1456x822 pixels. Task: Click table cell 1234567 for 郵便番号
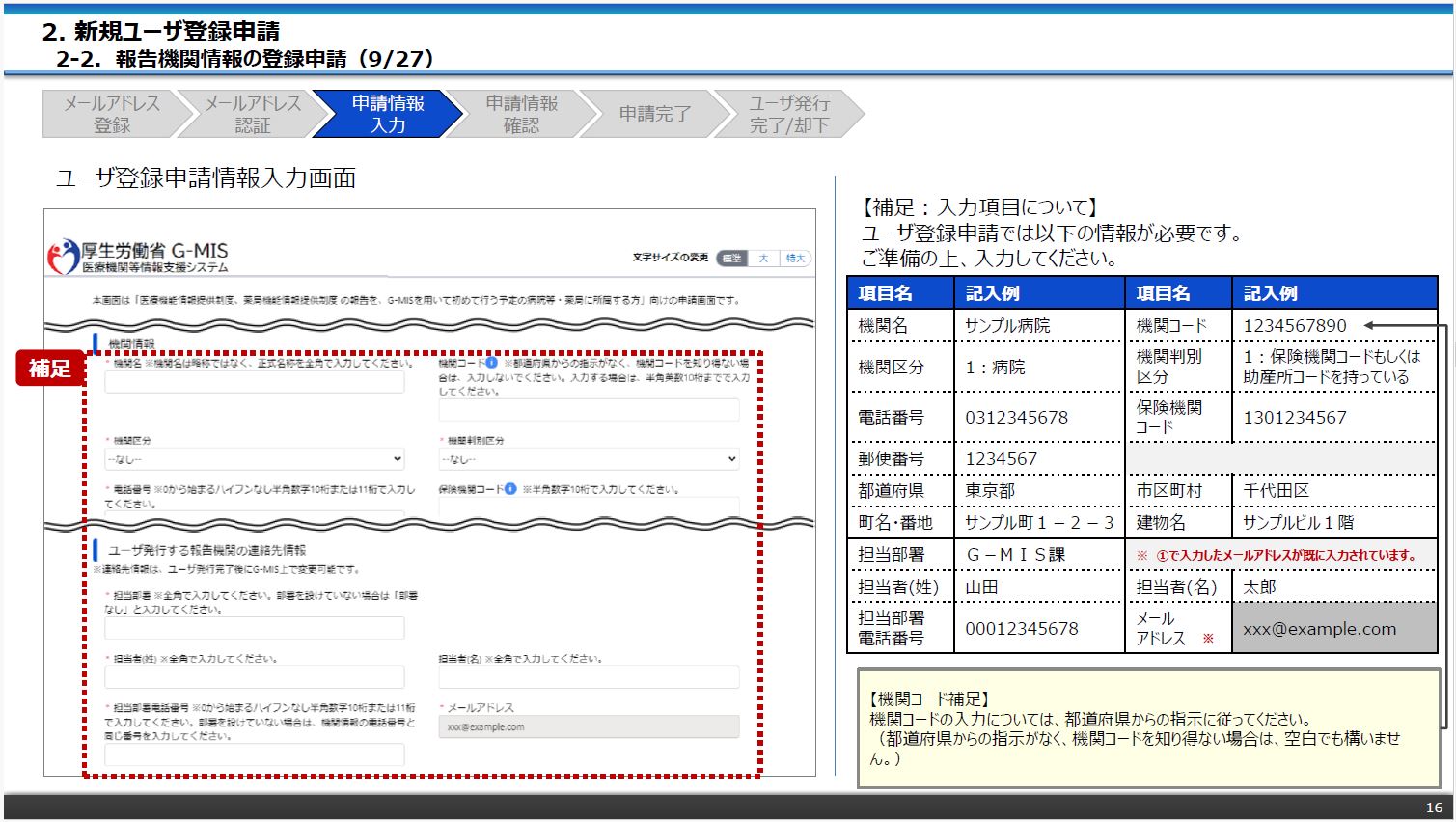pos(1039,458)
